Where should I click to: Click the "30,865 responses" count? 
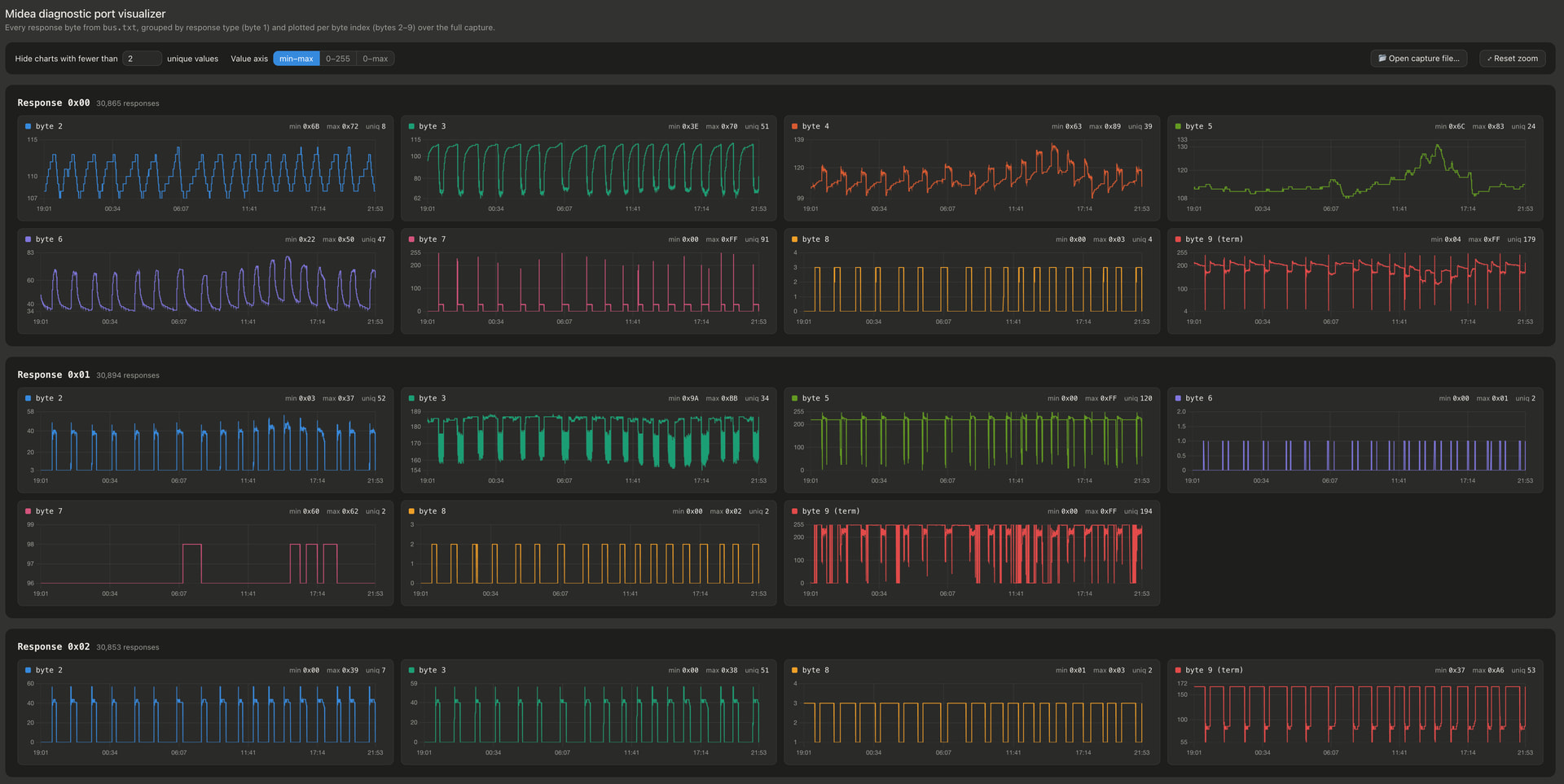[128, 103]
